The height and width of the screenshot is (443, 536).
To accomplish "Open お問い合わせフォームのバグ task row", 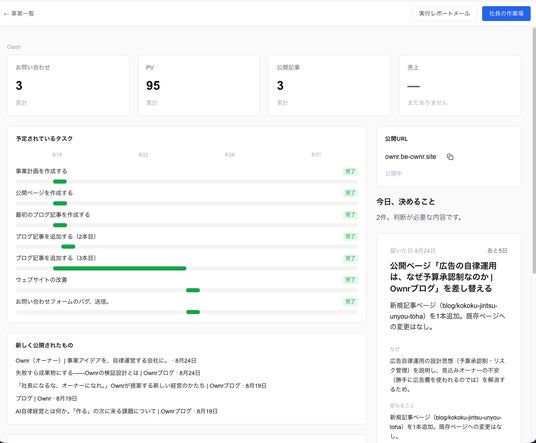I will coord(186,306).
